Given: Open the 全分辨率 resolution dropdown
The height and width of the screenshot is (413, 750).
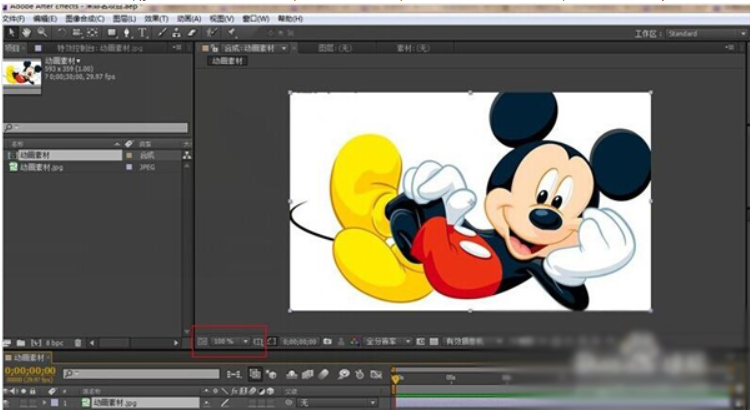Looking at the screenshot, I should [x=387, y=341].
